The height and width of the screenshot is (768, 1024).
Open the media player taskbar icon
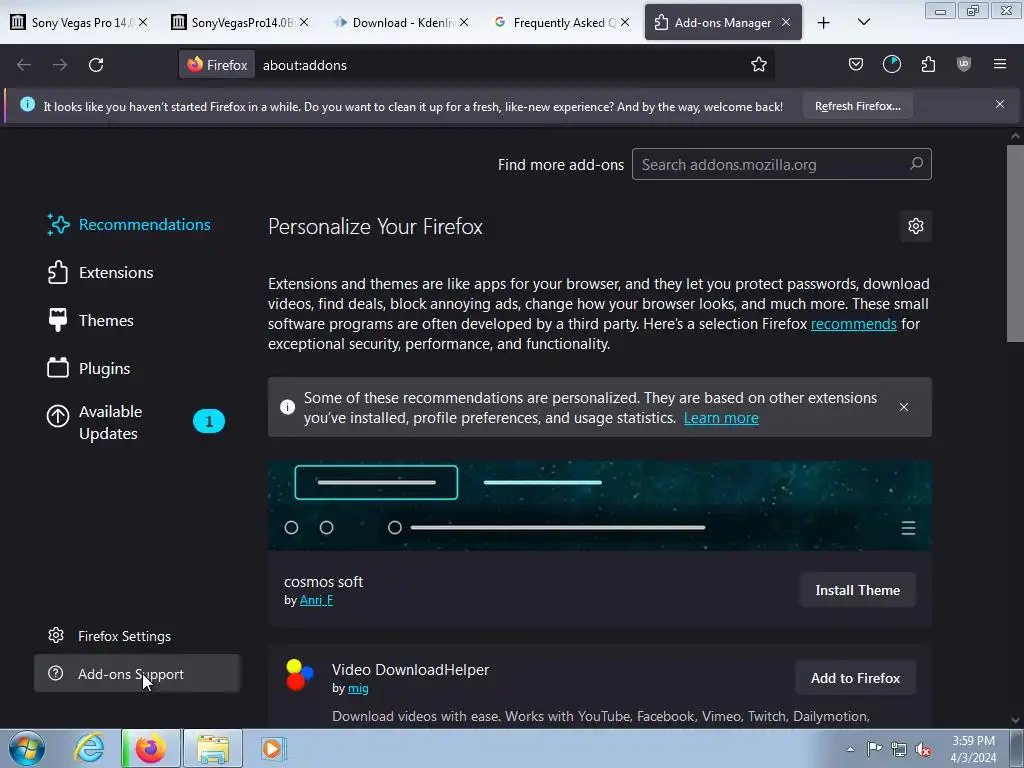click(272, 748)
